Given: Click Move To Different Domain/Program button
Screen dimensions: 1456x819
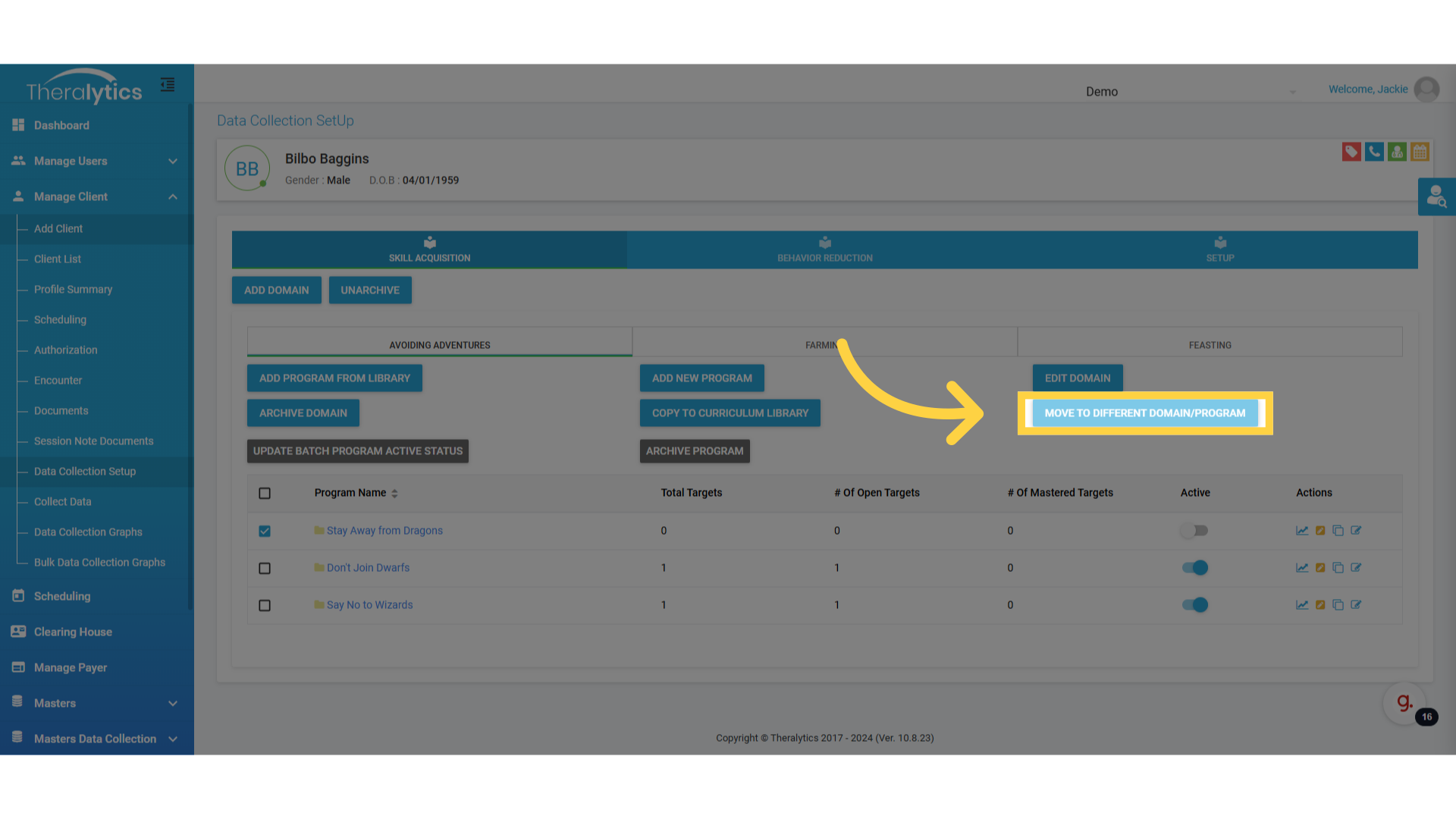Looking at the screenshot, I should 1144,413.
